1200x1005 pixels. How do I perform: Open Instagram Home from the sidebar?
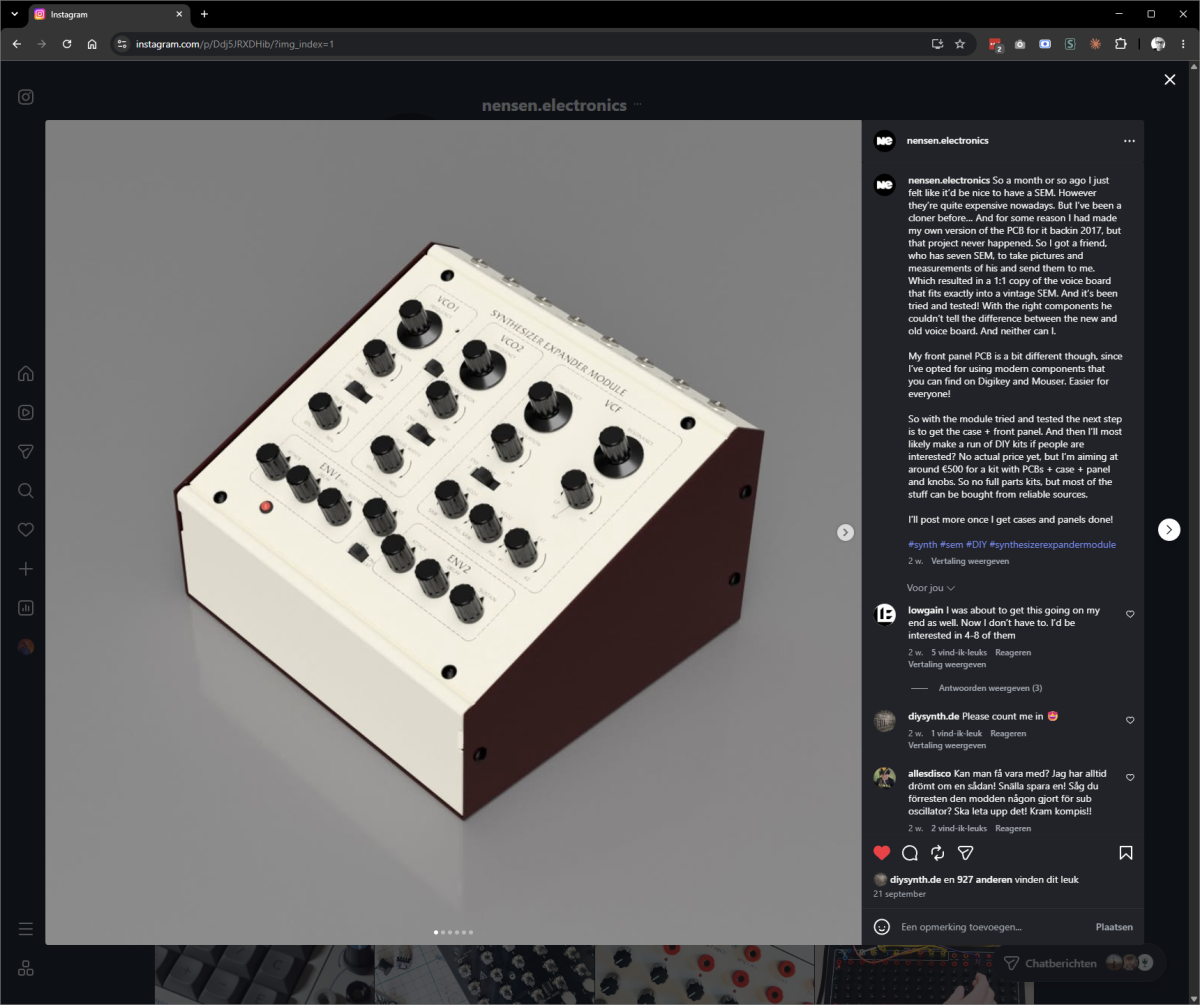tap(26, 374)
